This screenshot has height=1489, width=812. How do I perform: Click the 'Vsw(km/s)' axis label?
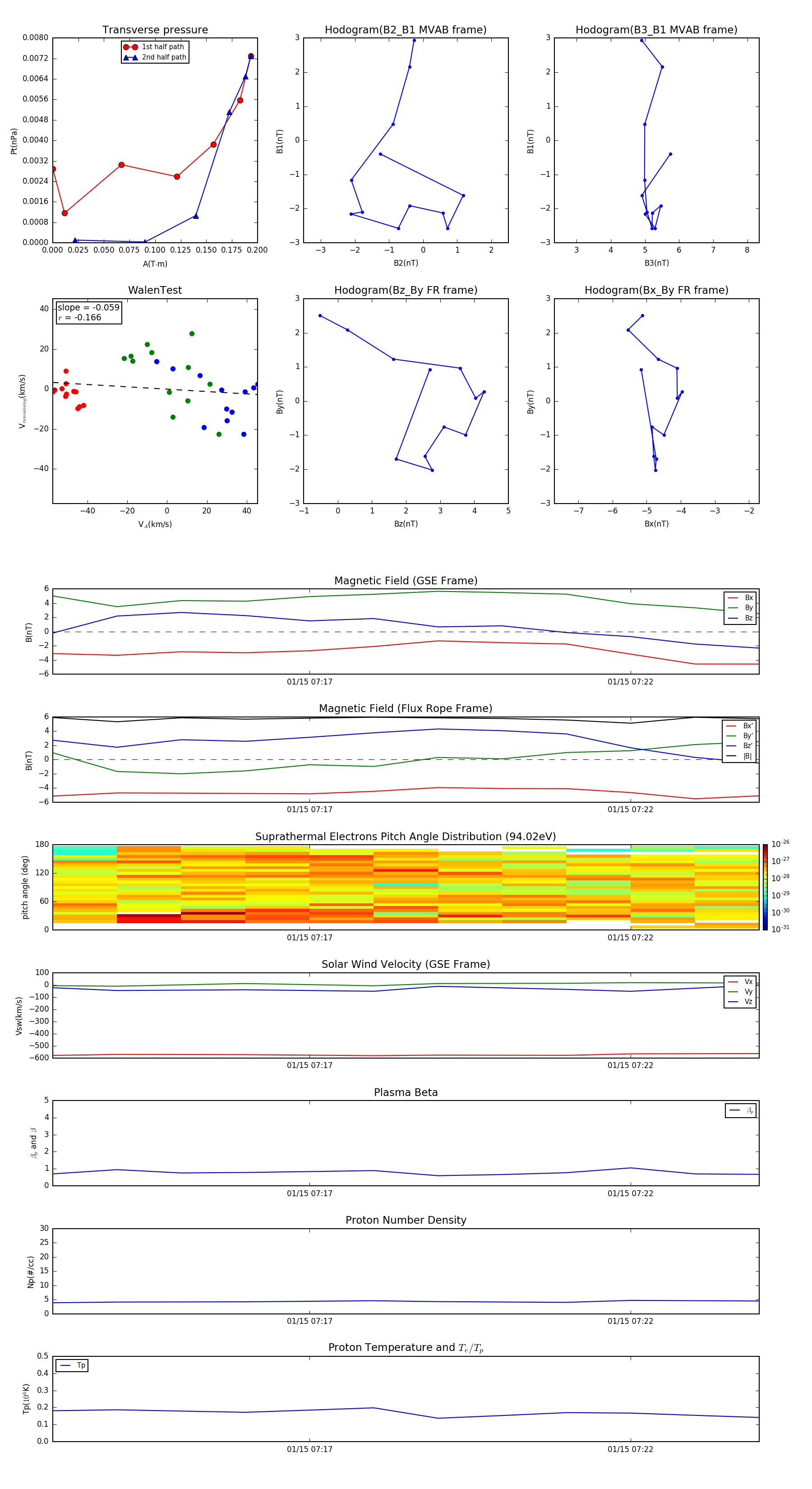[x=19, y=1015]
